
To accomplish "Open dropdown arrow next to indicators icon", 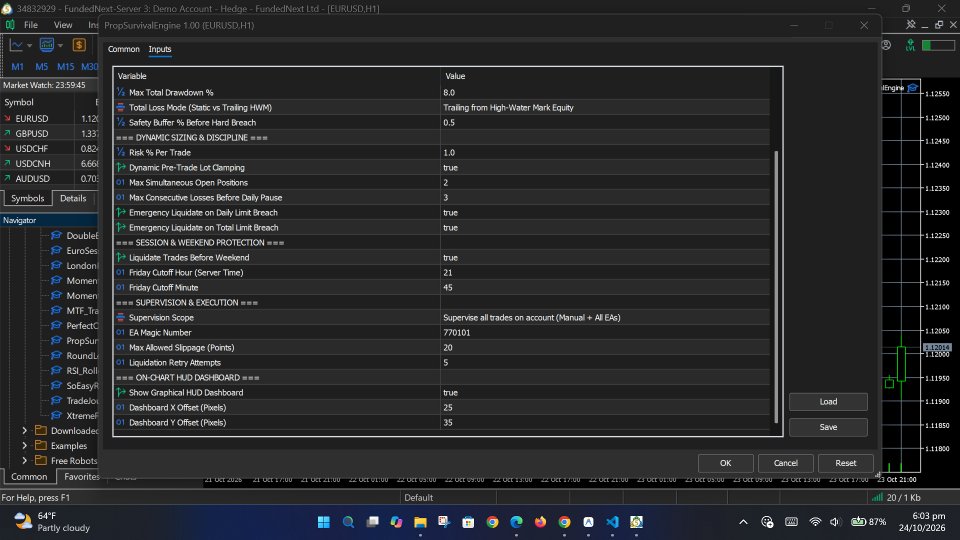I will (x=60, y=46).
